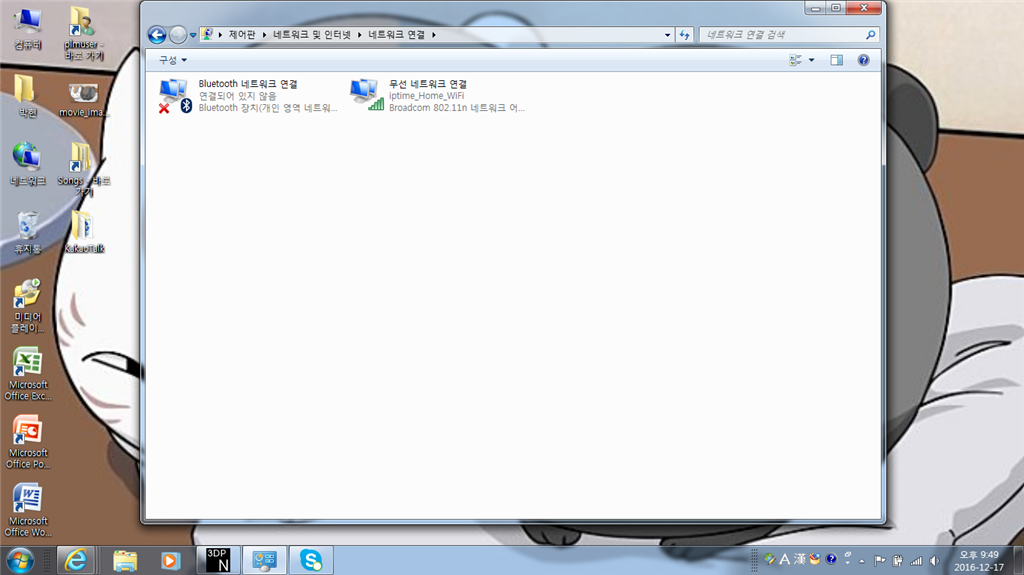This screenshot has width=1024, height=575.
Task: Click the control panel icon in address bar
Action: click(207, 35)
